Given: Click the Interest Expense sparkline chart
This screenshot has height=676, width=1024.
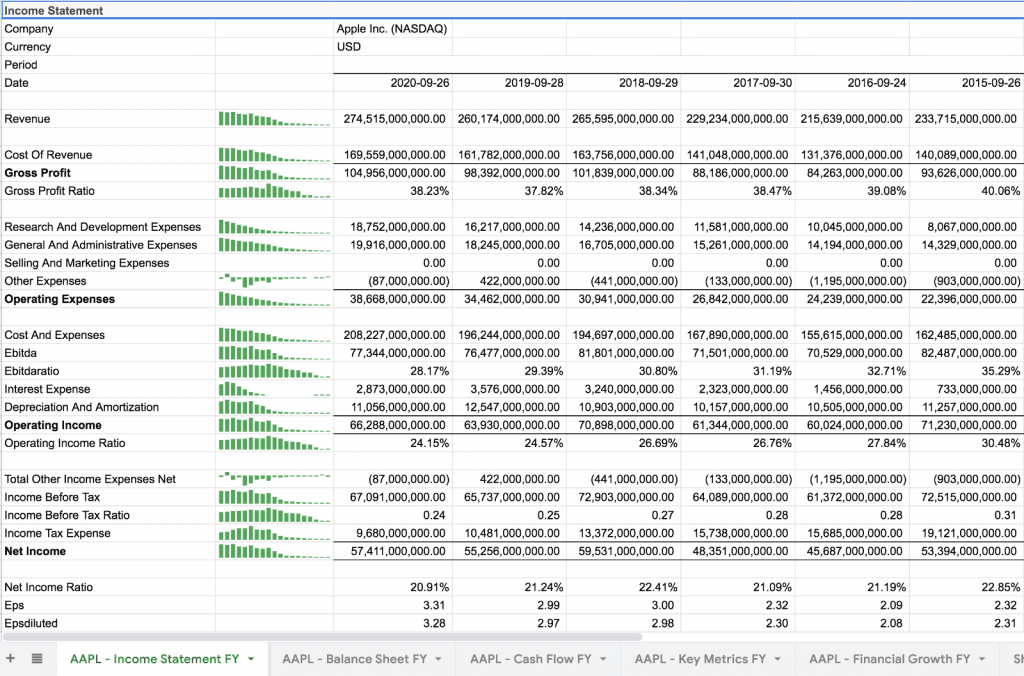Looking at the screenshot, I should [x=274, y=389].
